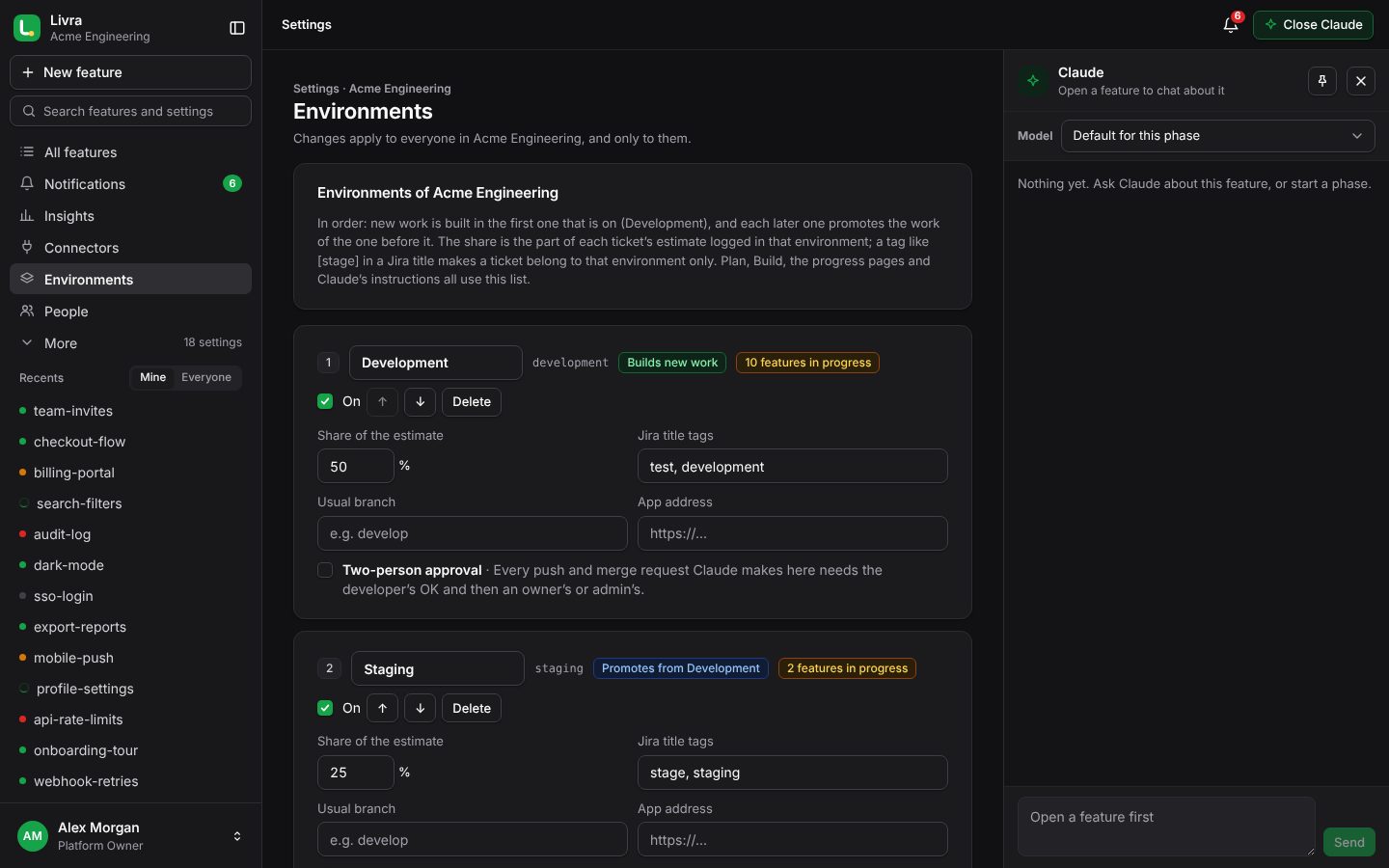
Task: Open recent feature audit-log
Action: click(x=130, y=534)
